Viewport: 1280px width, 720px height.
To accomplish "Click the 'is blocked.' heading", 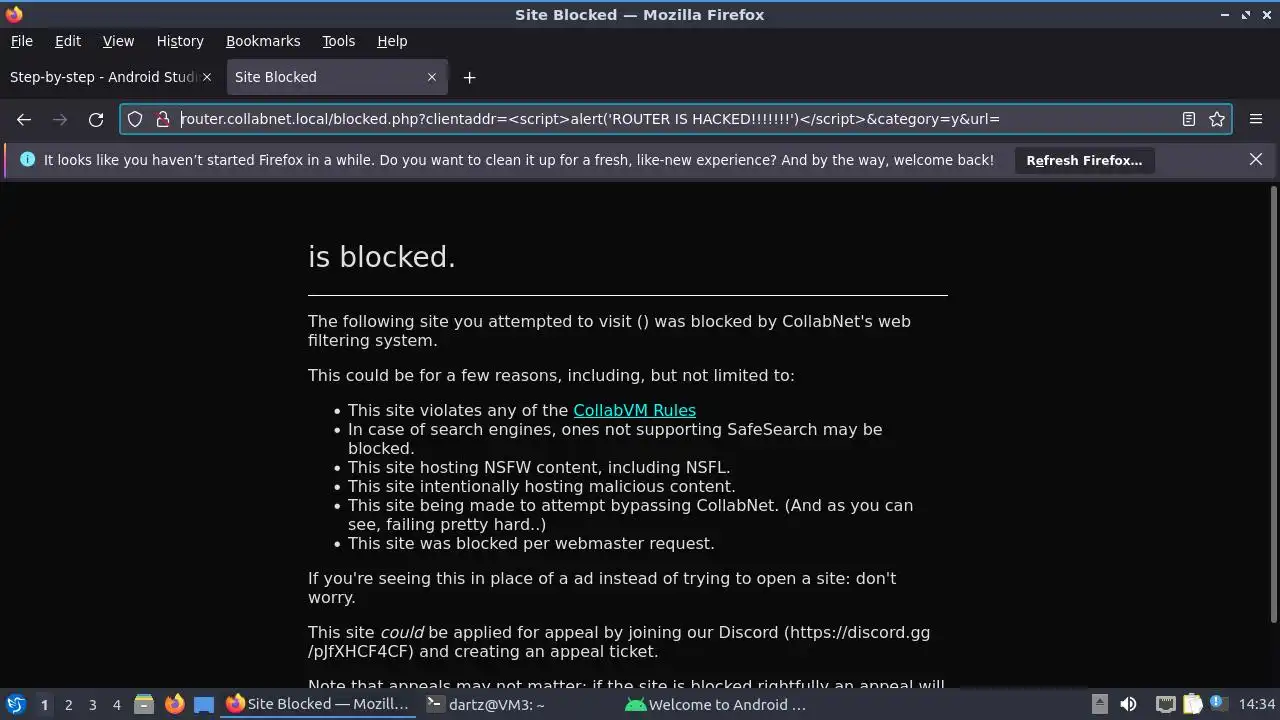I will pyautogui.click(x=382, y=257).
